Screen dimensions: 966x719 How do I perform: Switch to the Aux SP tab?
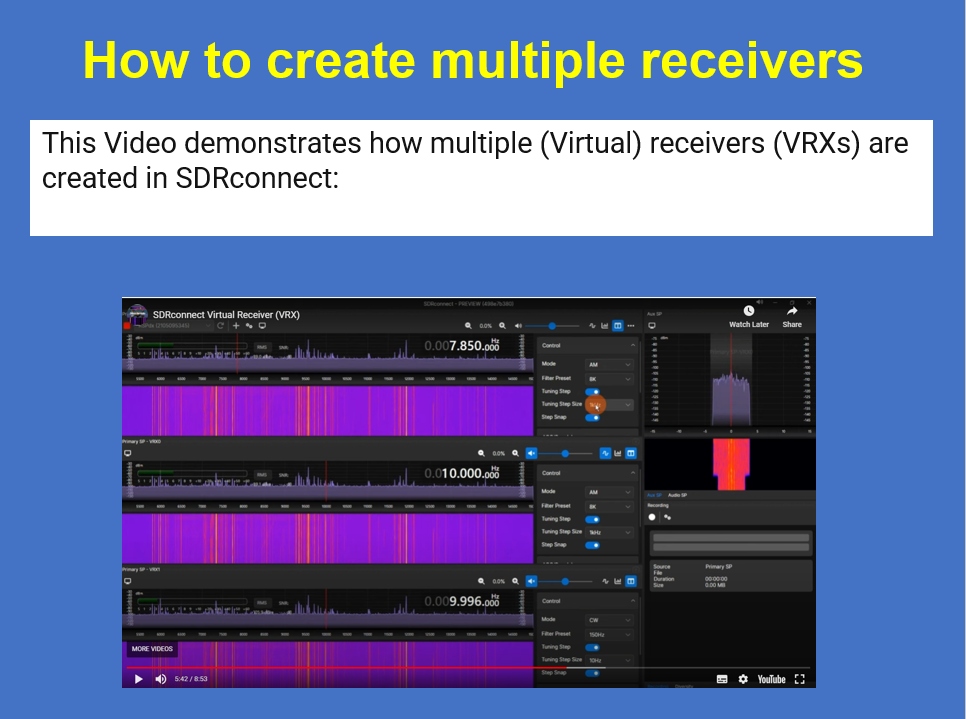click(x=654, y=495)
